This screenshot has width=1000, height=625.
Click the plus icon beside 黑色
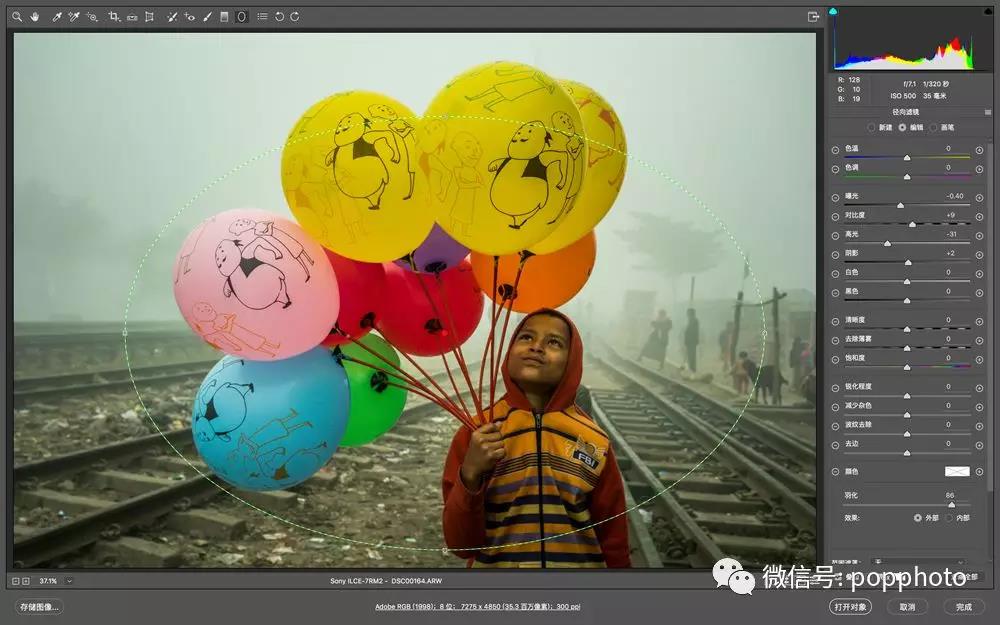pyautogui.click(x=980, y=293)
